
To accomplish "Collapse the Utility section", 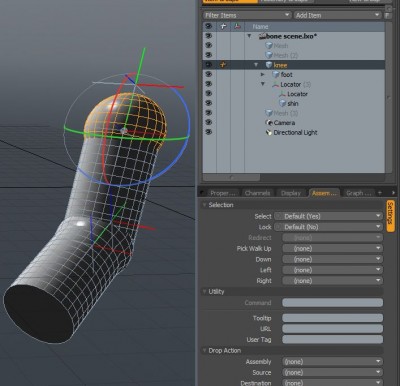I will pyautogui.click(x=204, y=291).
